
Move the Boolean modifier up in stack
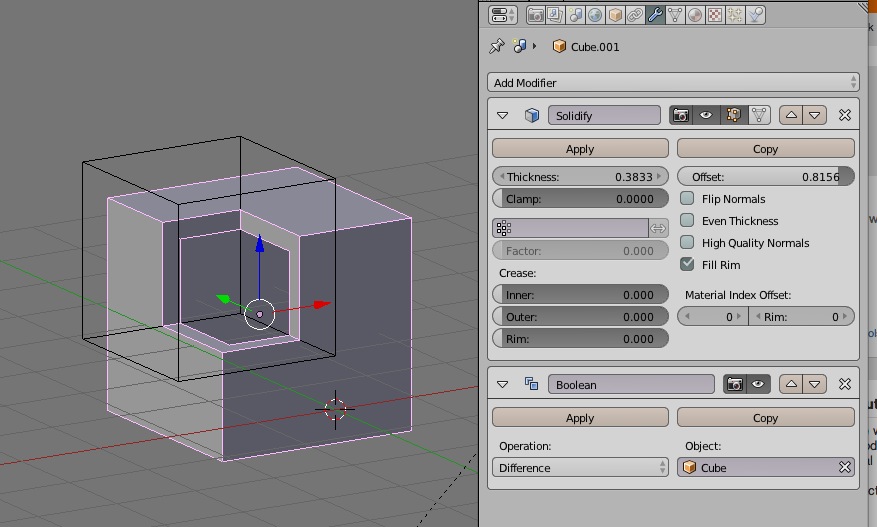click(791, 384)
